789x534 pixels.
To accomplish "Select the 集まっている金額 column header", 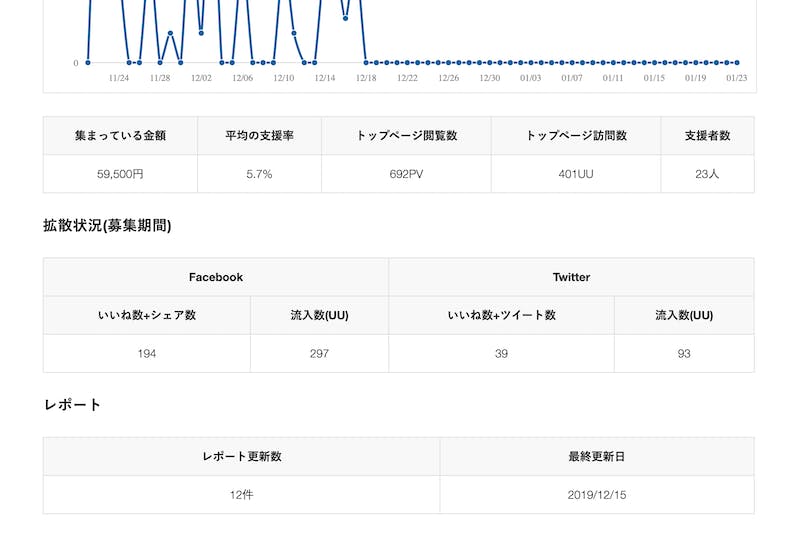I will pos(120,136).
